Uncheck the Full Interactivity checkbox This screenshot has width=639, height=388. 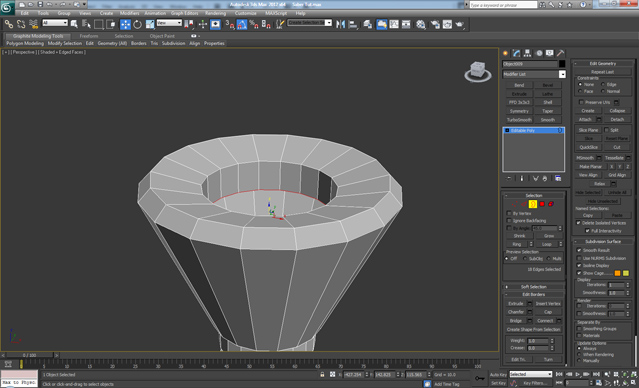point(587,231)
